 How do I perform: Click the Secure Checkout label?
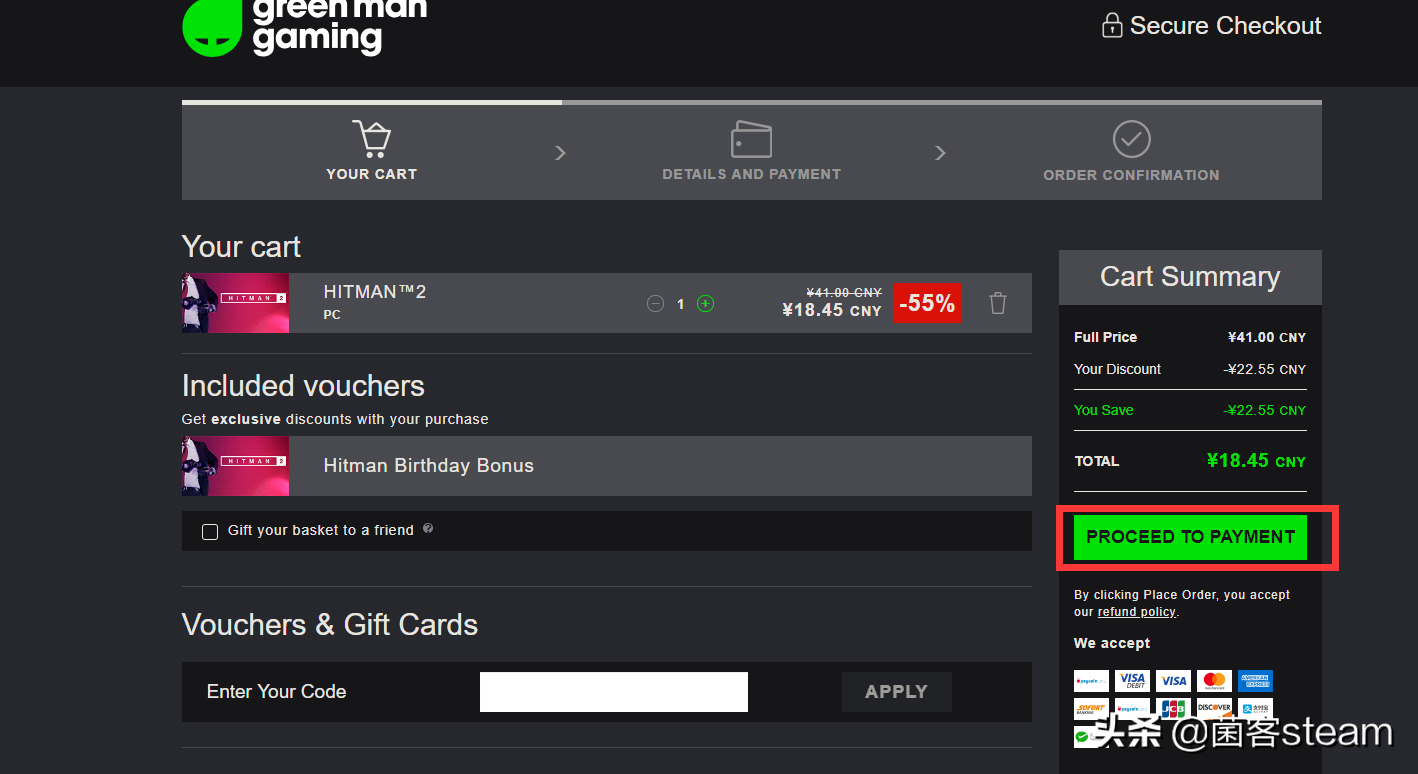coord(1225,26)
